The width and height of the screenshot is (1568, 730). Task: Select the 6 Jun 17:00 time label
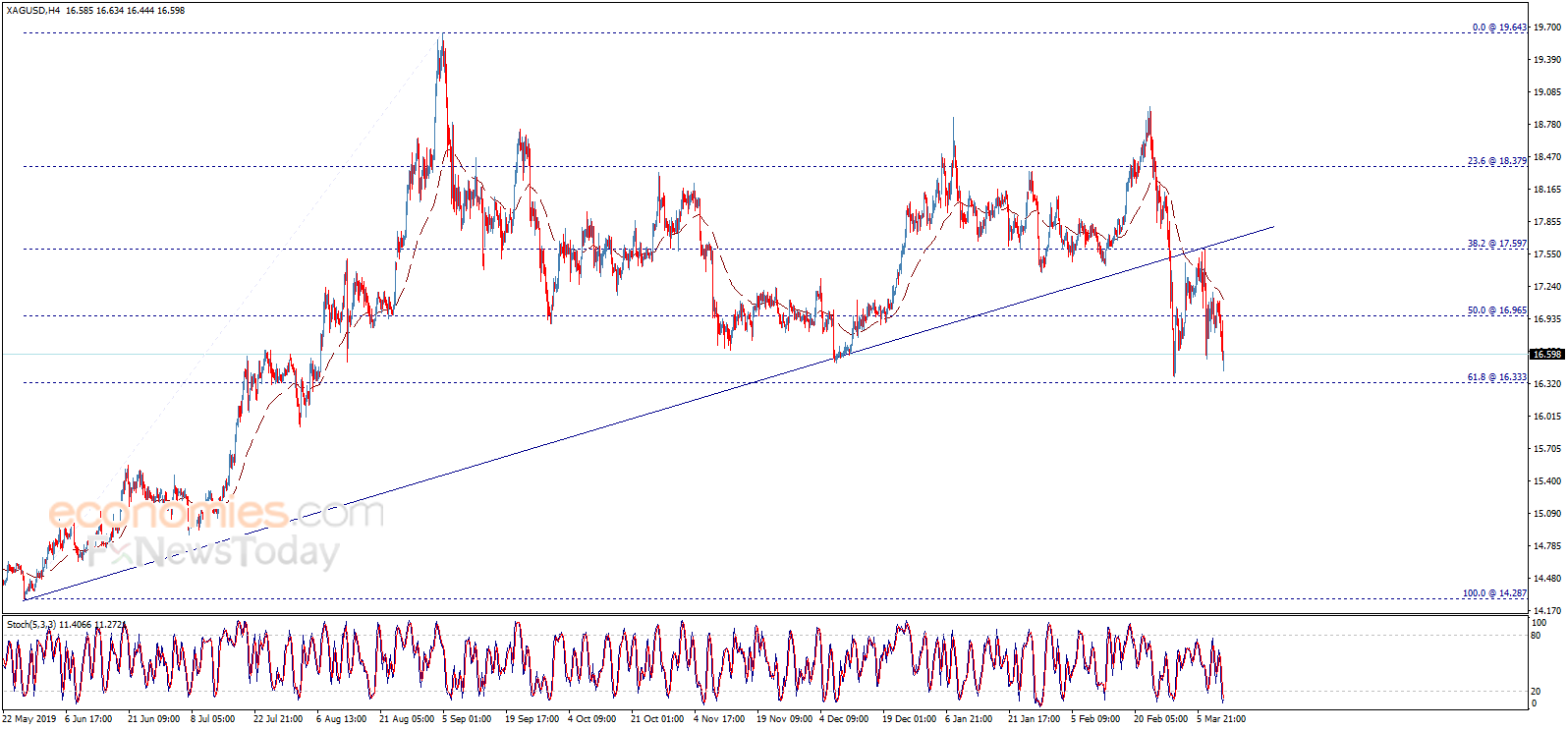pos(88,719)
